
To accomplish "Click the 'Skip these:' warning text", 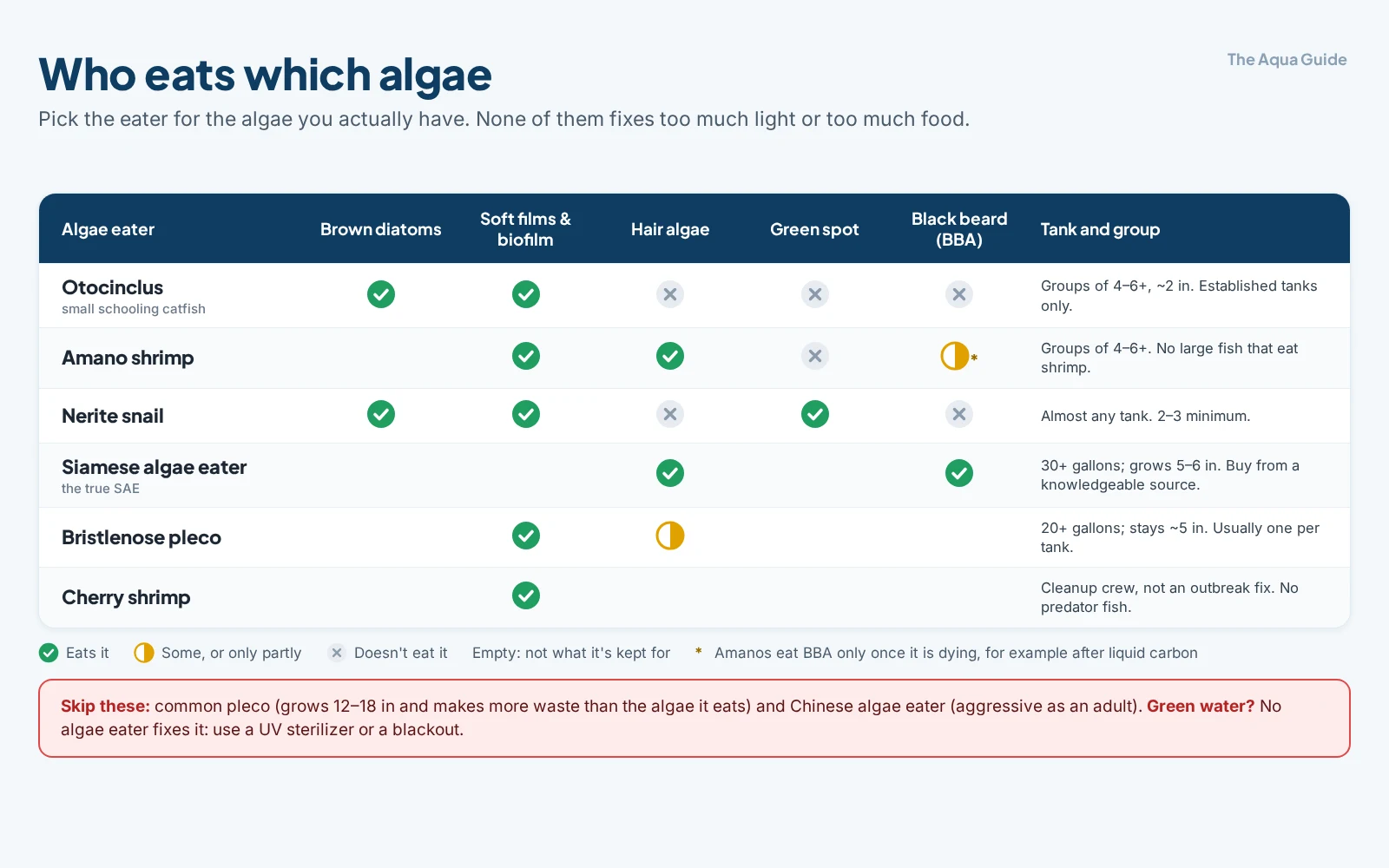I will (105, 706).
